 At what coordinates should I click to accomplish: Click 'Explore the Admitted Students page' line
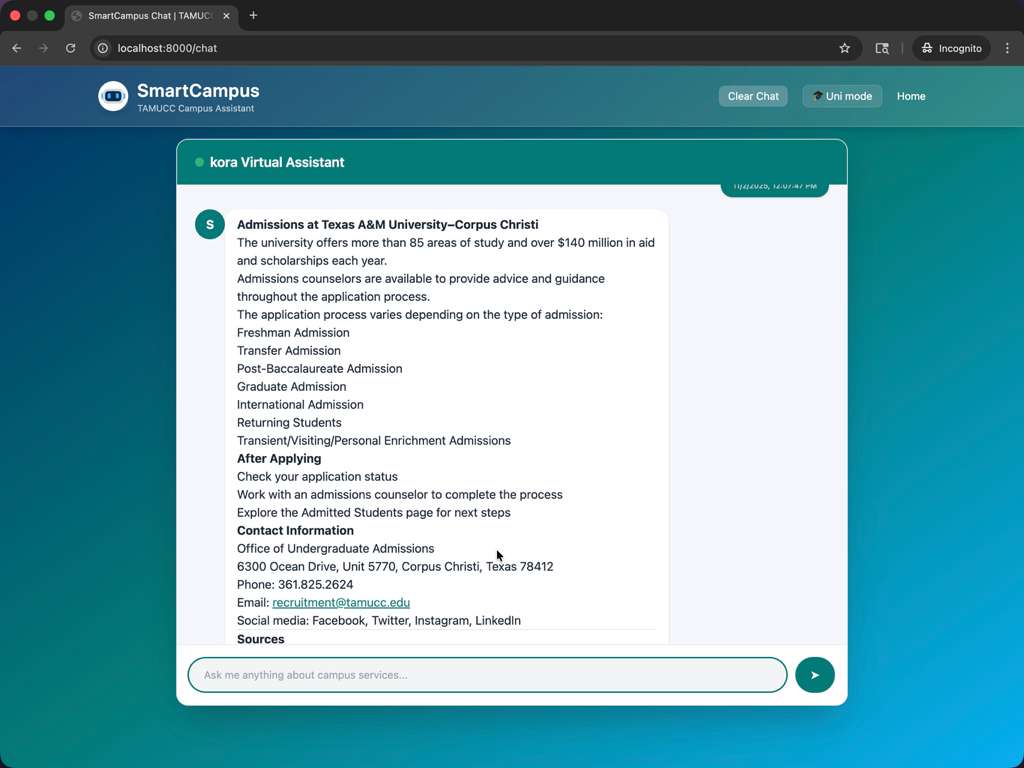click(374, 513)
